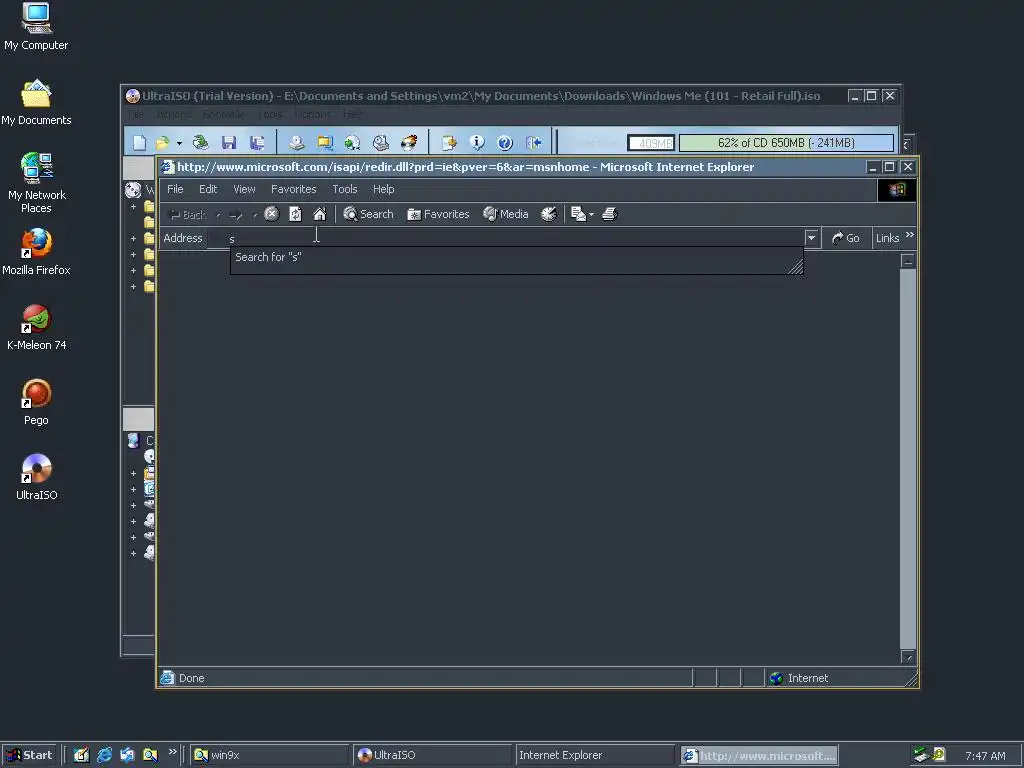The width and height of the screenshot is (1024, 768).
Task: Click Internet Explorer quick launch icon
Action: (104, 755)
